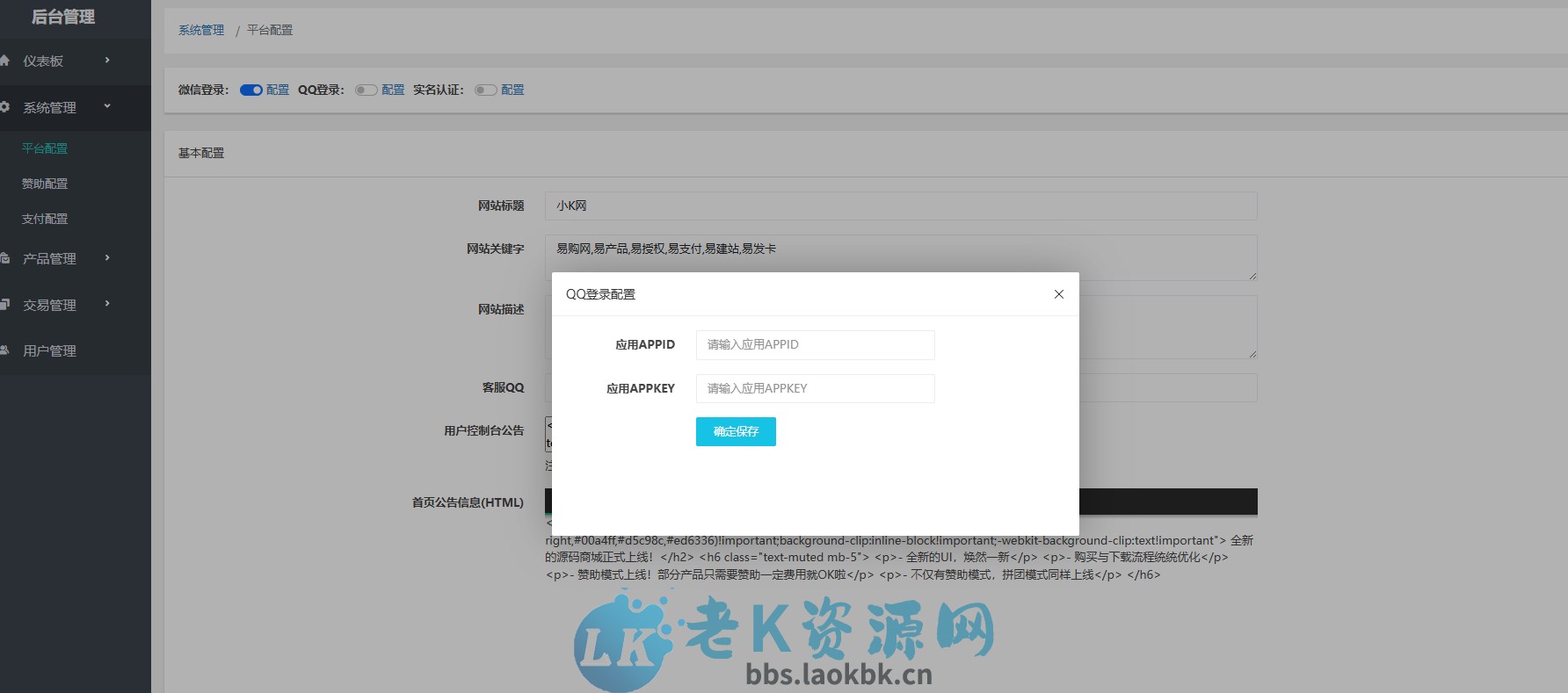Click the QQ登录配置 dialog title

point(600,294)
